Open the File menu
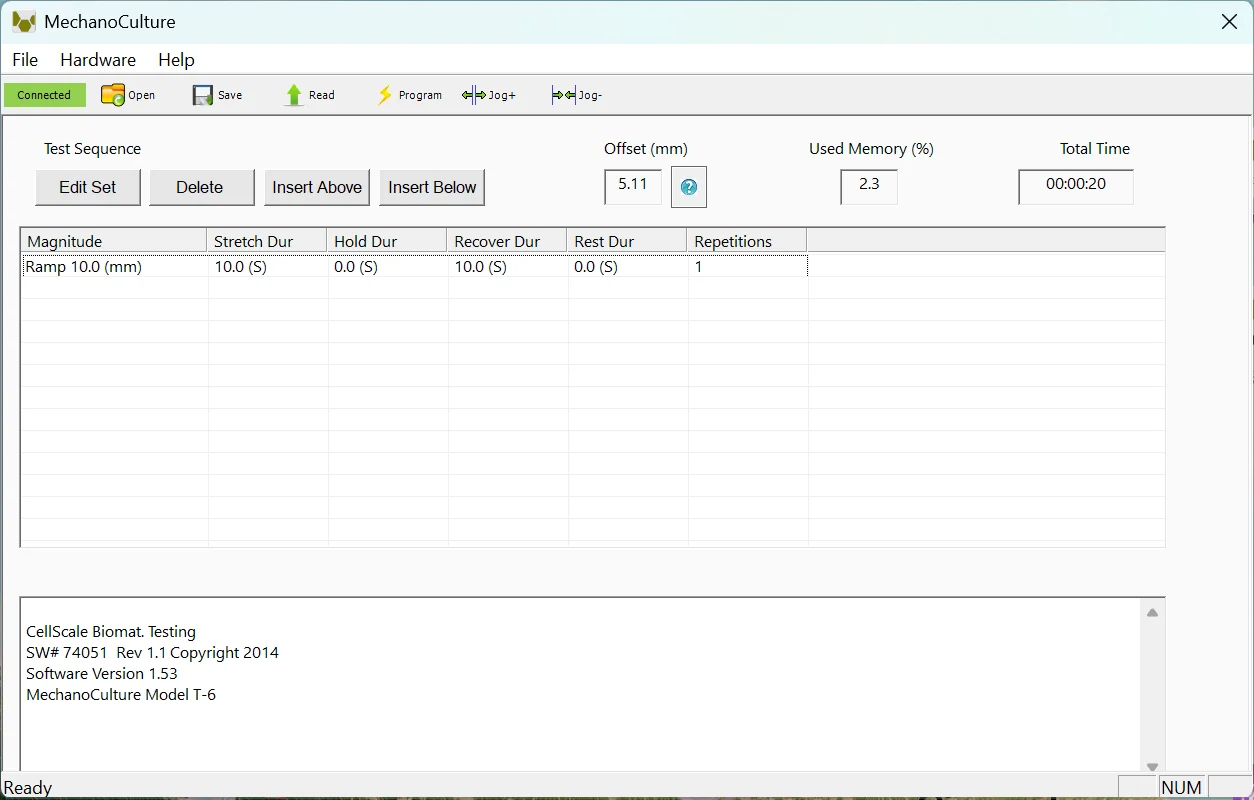 tap(25, 60)
